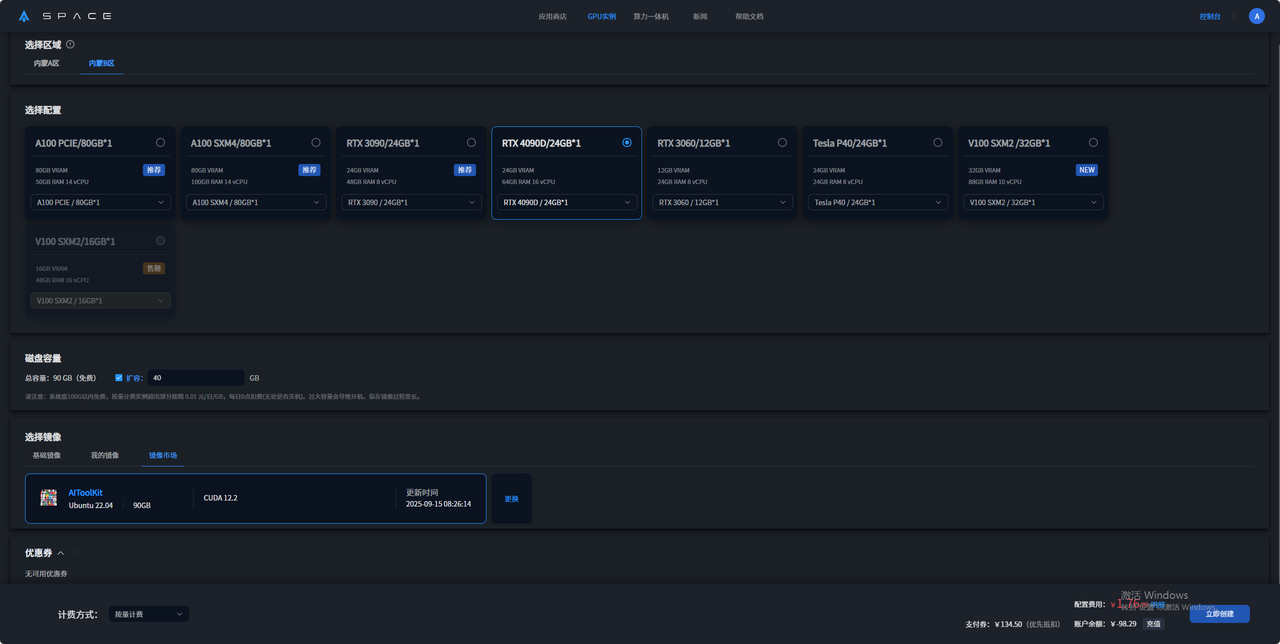Click the SPACE logo icon

(24, 17)
